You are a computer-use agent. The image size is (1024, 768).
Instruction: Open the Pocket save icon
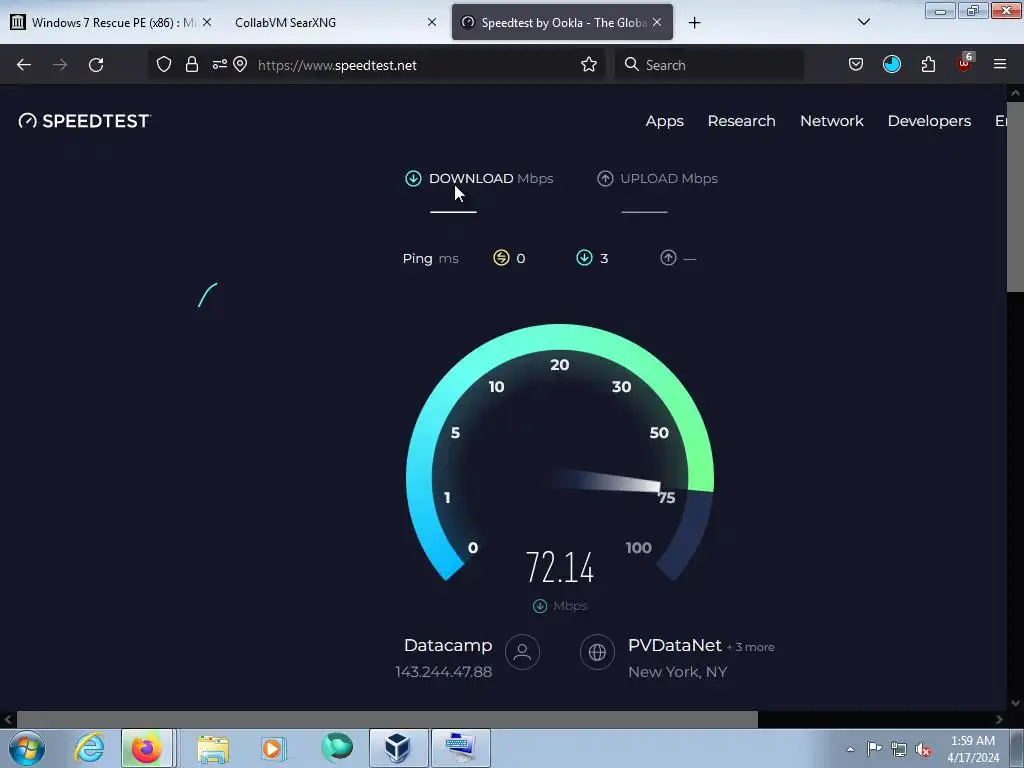[x=856, y=64]
